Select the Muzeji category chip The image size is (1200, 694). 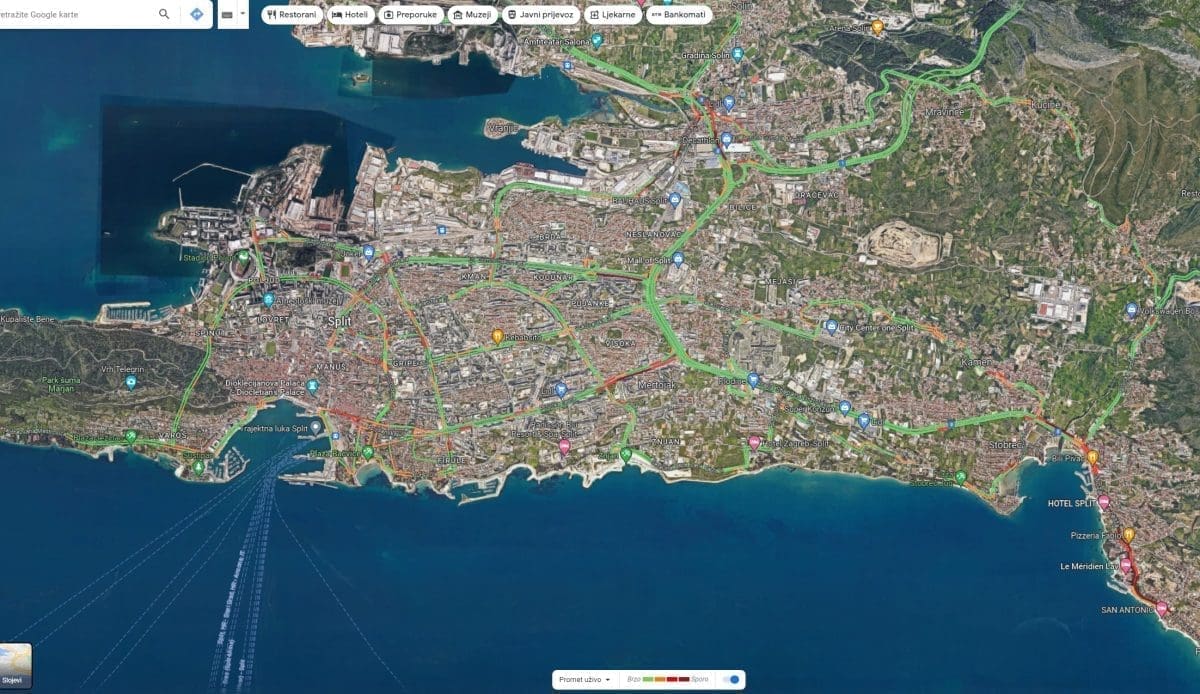click(x=473, y=15)
